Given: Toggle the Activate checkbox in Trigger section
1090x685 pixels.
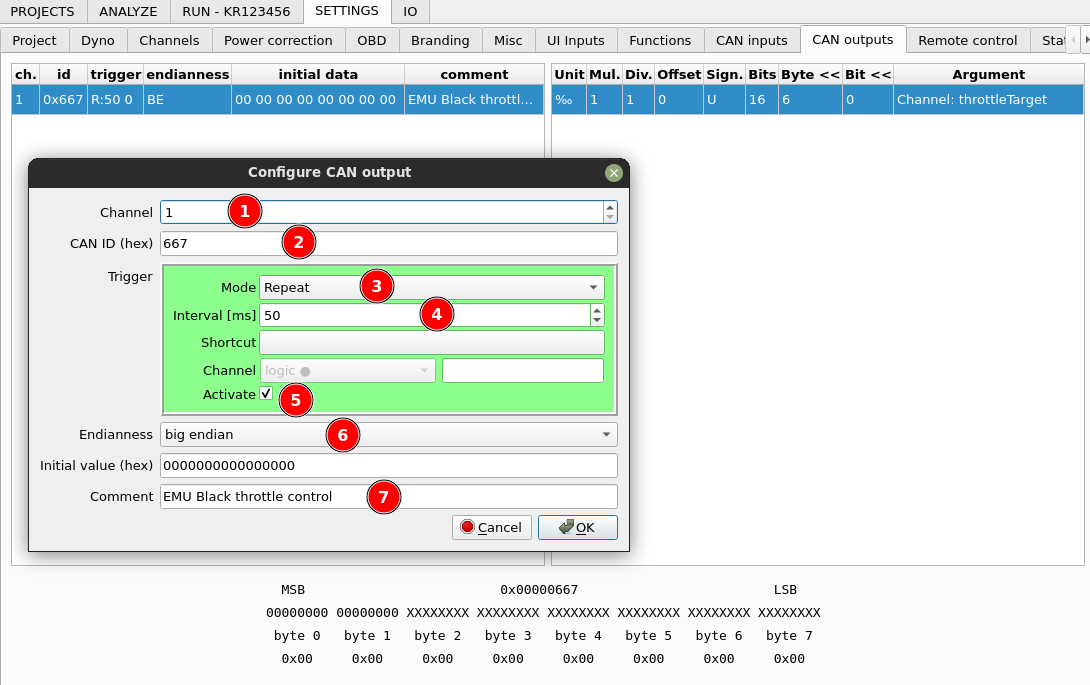Looking at the screenshot, I should pyautogui.click(x=265, y=393).
